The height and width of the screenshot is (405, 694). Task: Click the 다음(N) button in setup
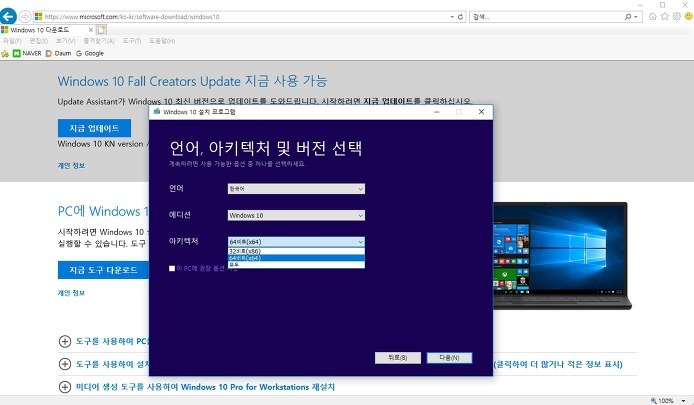point(449,358)
